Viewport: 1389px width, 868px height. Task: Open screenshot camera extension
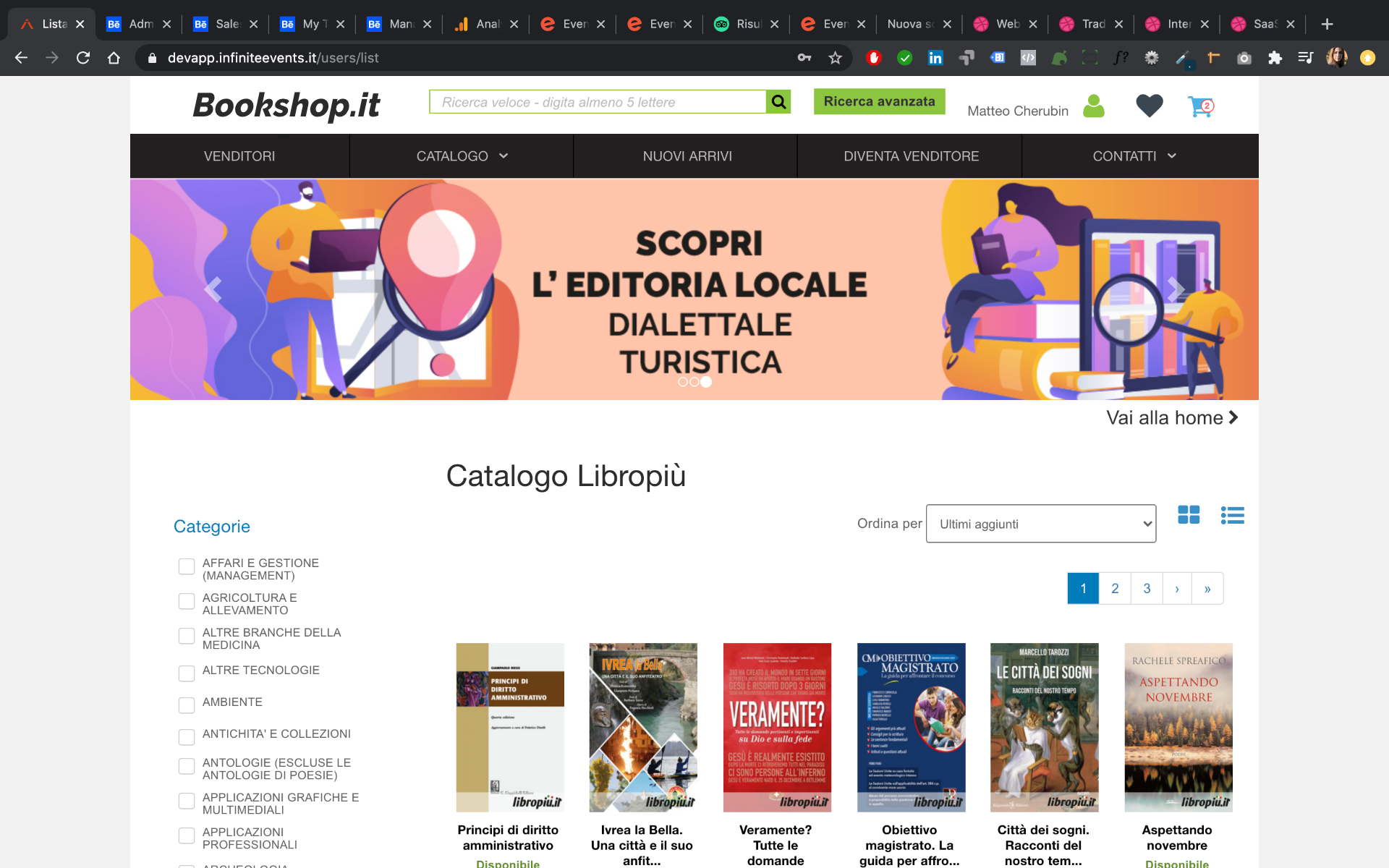tap(1244, 58)
